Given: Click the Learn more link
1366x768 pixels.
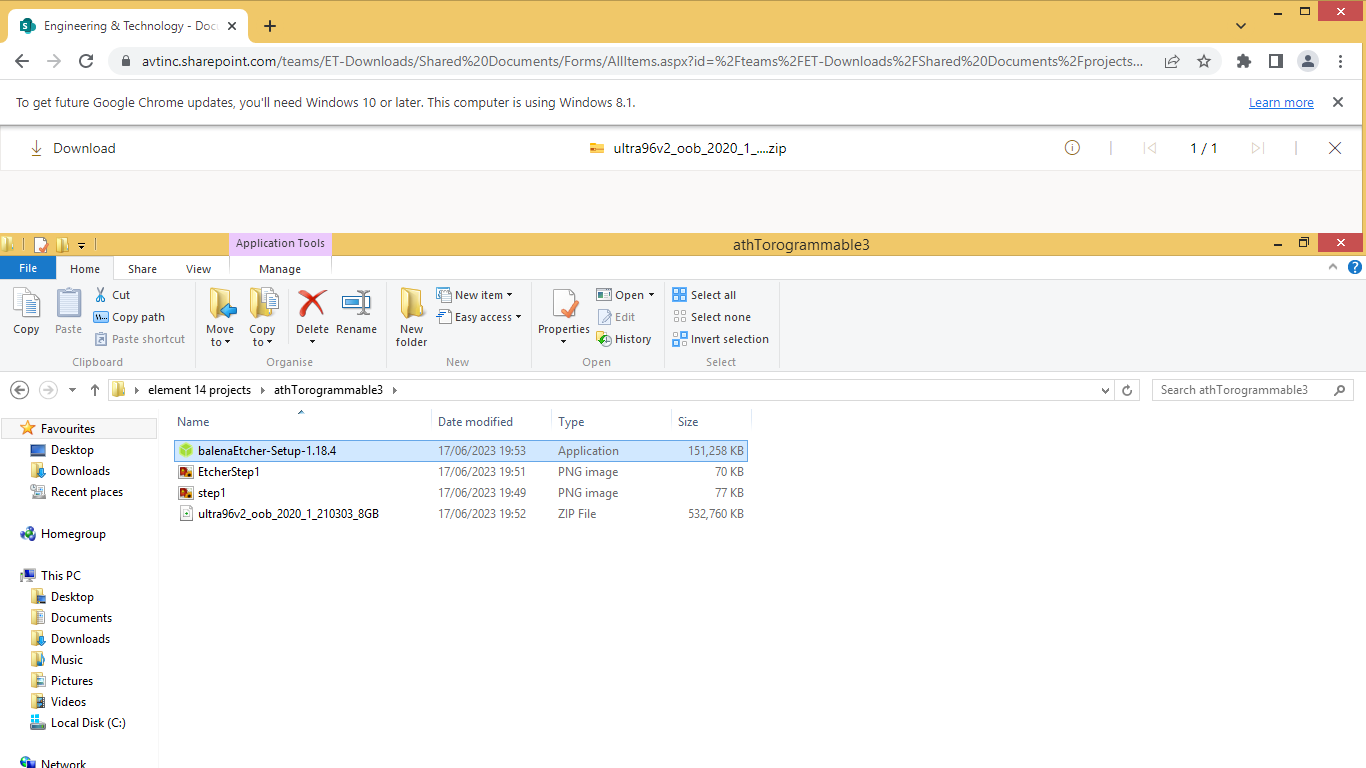Looking at the screenshot, I should [x=1281, y=103].
